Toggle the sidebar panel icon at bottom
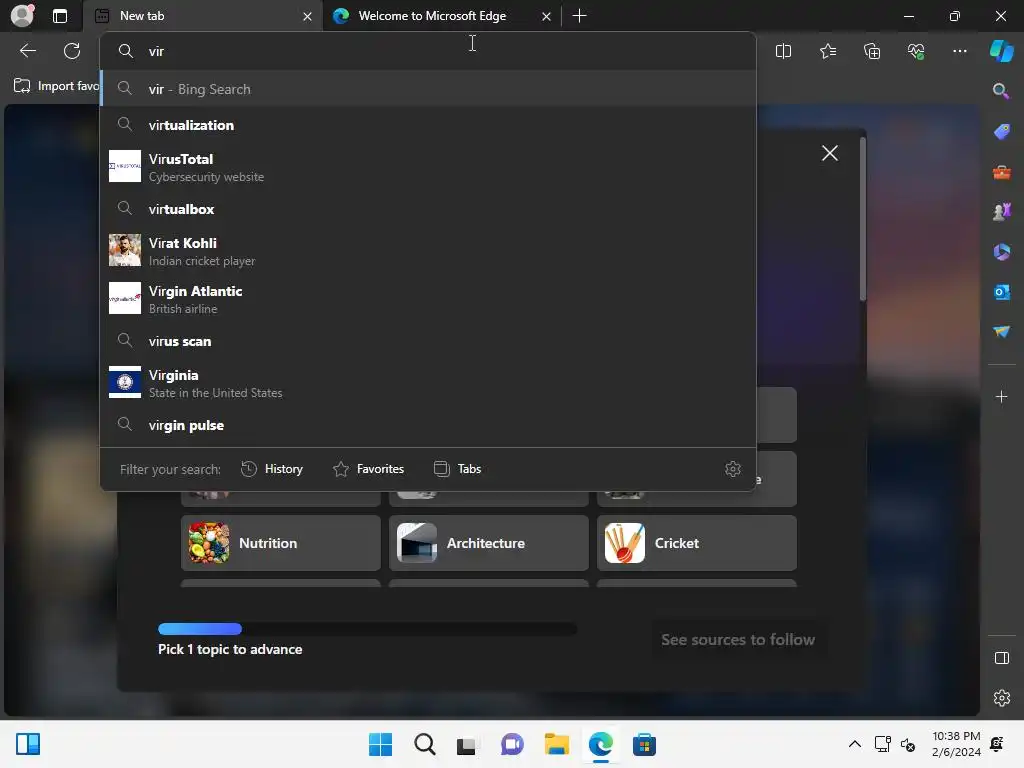The width and height of the screenshot is (1024, 768). (x=1001, y=658)
